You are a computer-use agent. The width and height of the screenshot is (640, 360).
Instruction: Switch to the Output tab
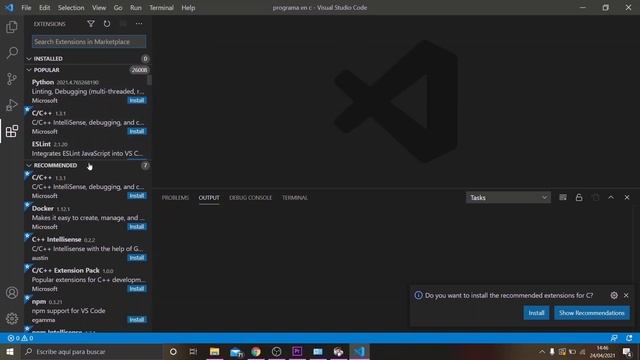[x=209, y=198]
